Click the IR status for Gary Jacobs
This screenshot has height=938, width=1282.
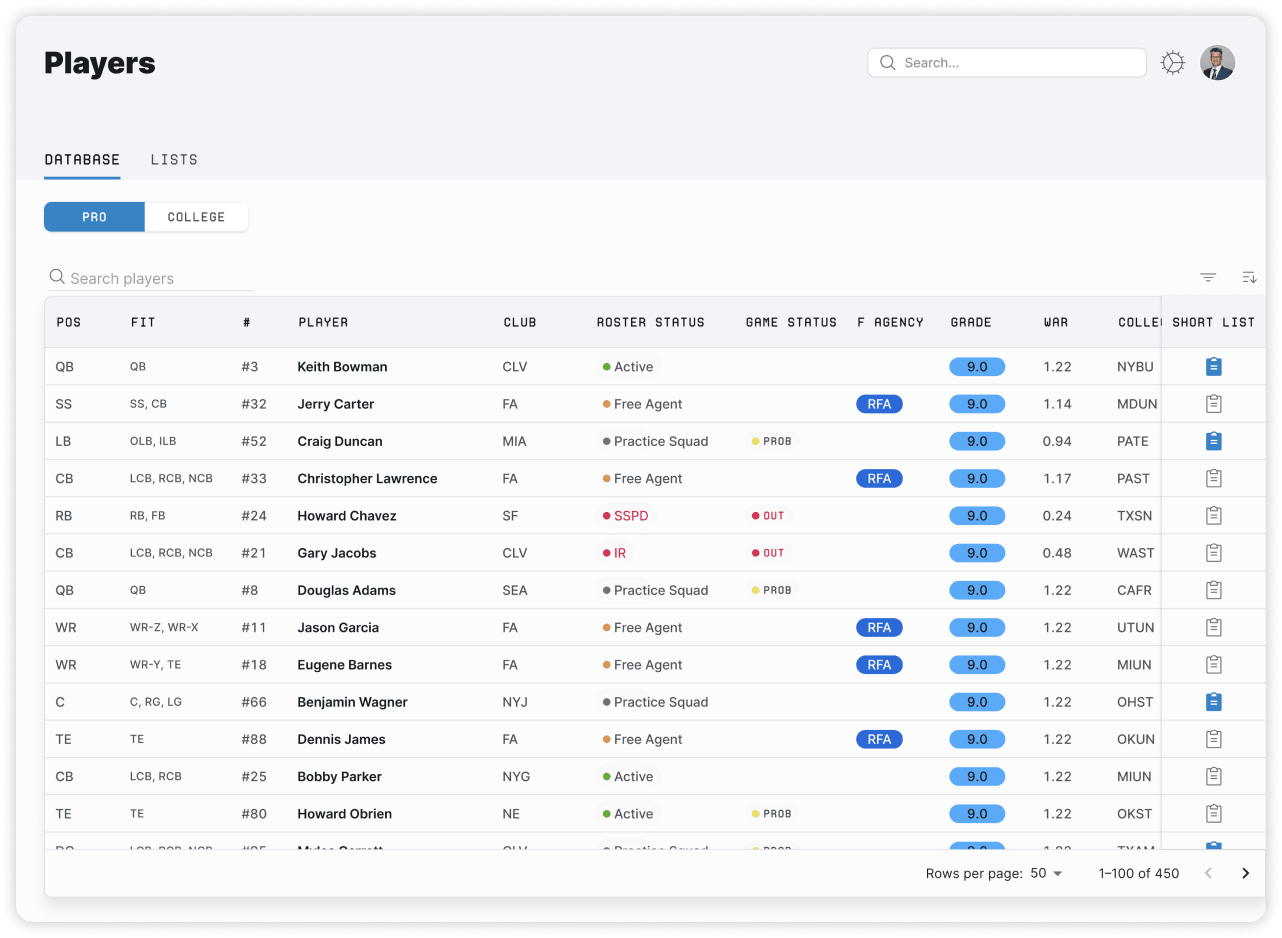coord(614,553)
